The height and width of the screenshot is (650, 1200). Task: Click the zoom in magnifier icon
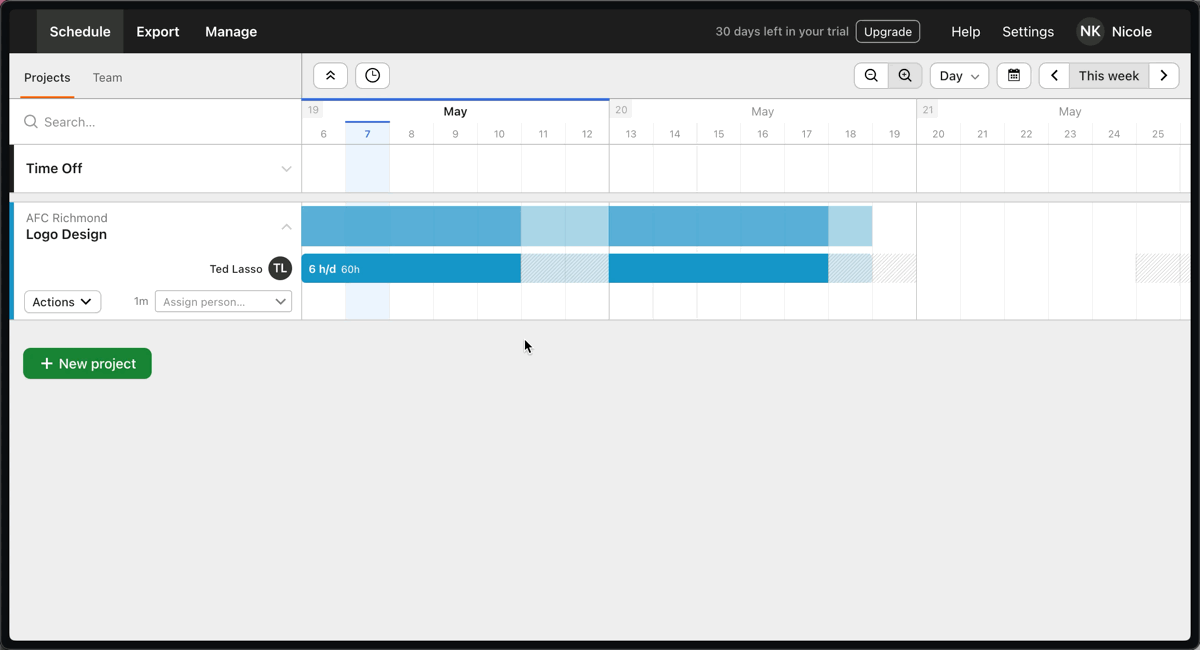[905, 76]
